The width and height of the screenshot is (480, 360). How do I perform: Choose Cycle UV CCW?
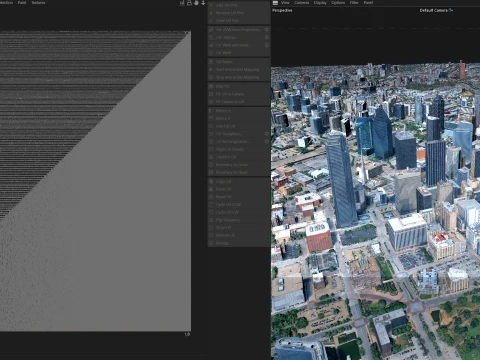coord(239,204)
